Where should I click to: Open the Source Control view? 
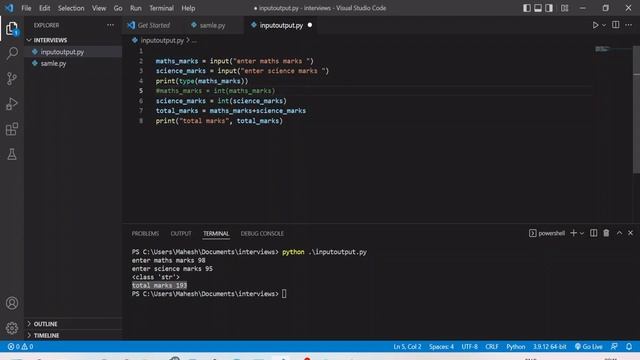[12, 78]
